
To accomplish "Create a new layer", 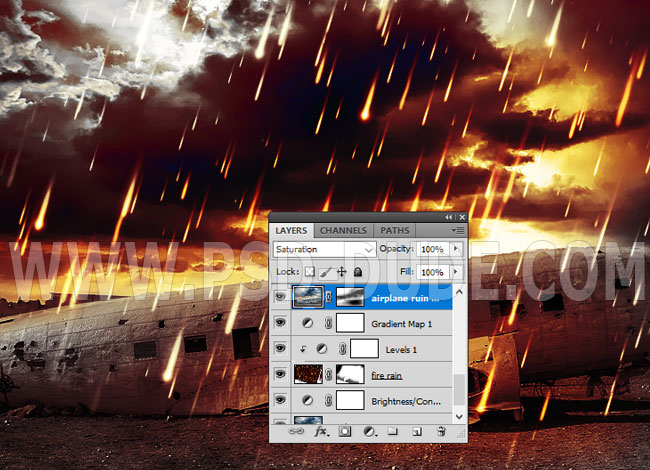I will coord(416,432).
